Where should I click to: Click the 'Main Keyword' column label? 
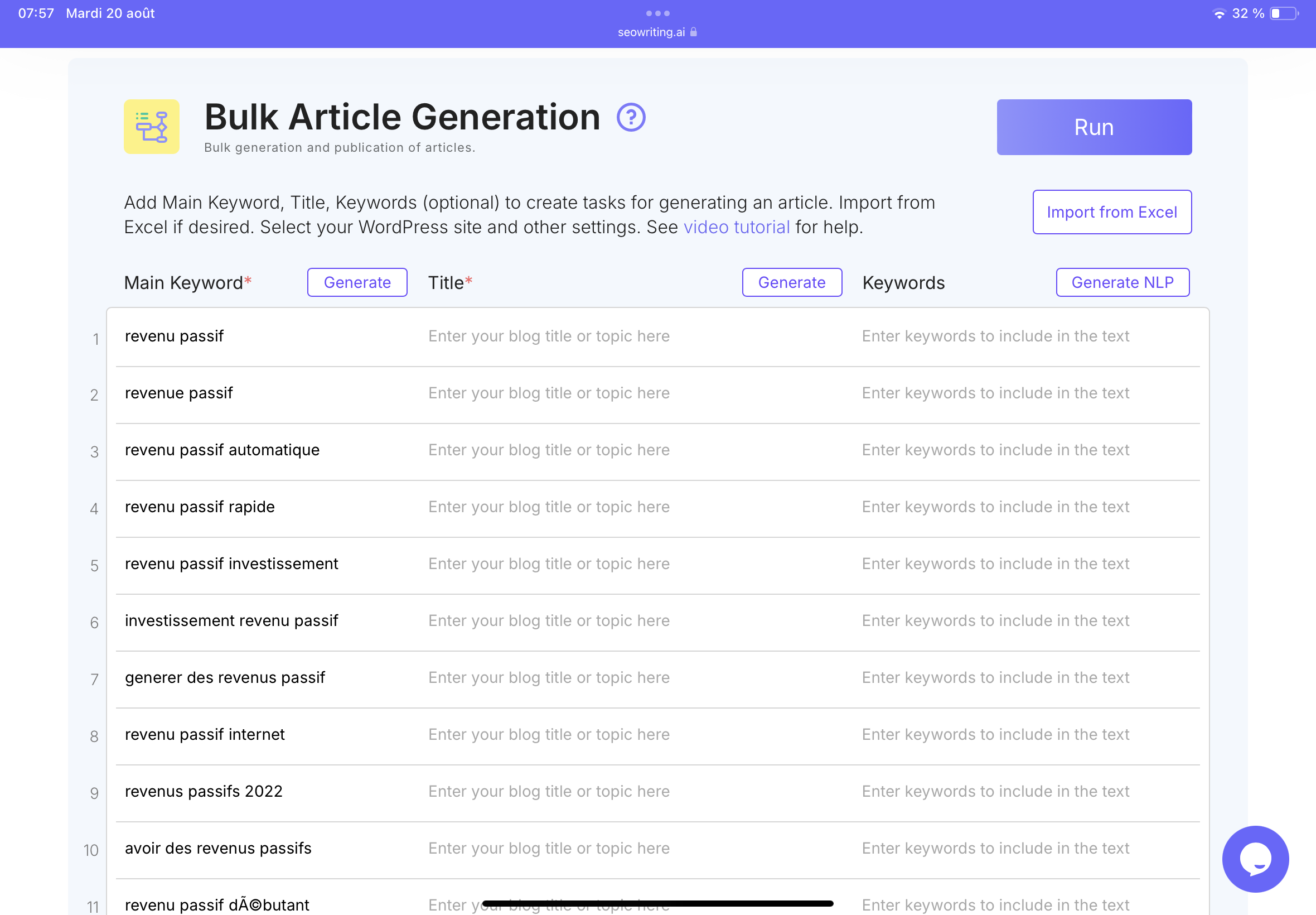click(188, 283)
